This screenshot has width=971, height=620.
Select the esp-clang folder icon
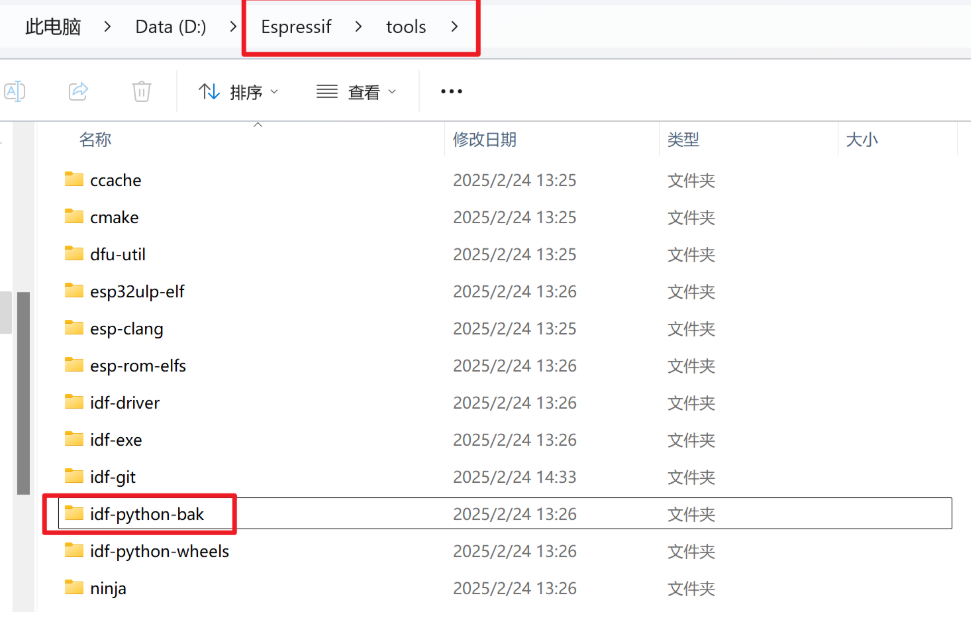point(74,328)
